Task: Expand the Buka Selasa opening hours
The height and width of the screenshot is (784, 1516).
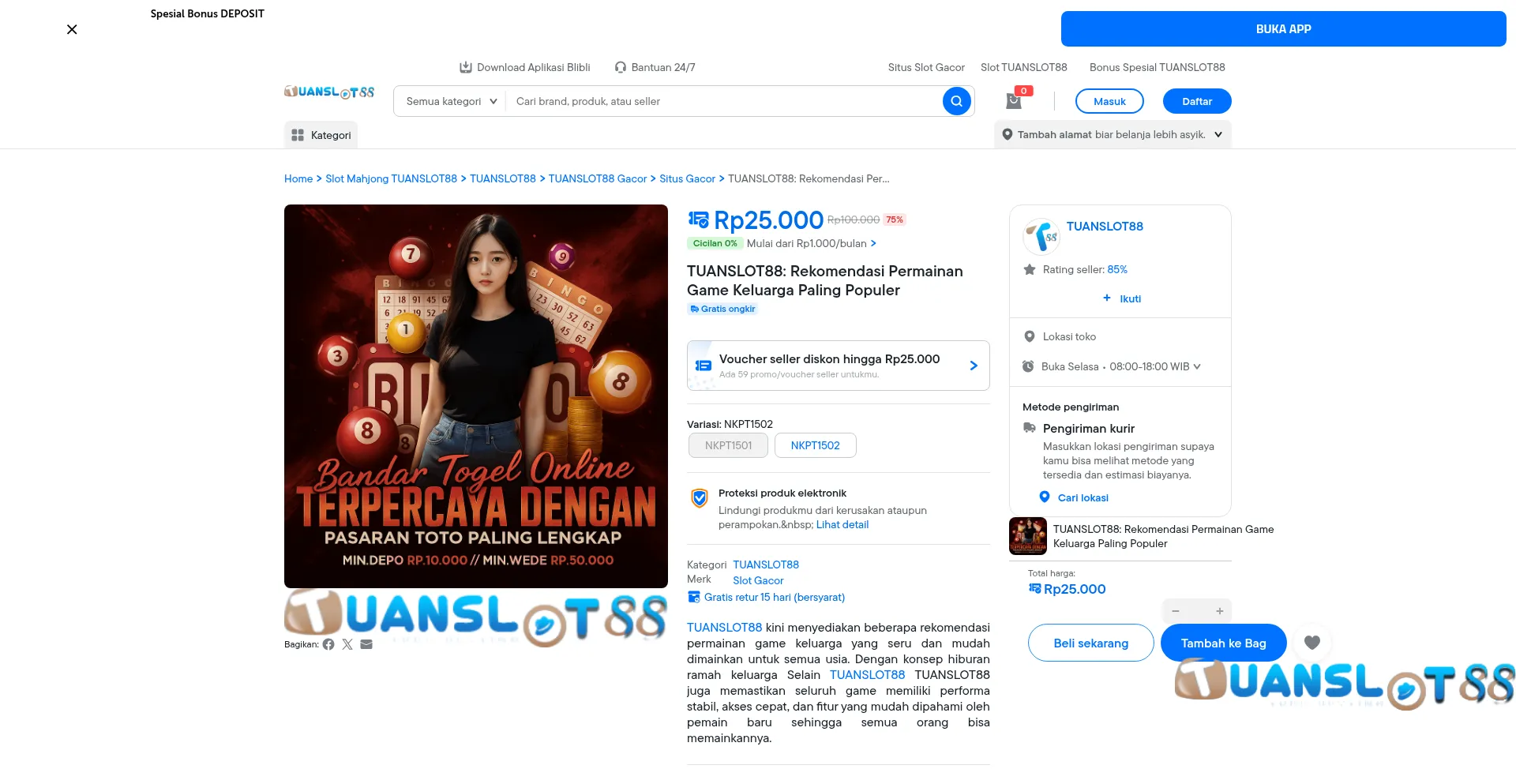Action: [x=1197, y=366]
